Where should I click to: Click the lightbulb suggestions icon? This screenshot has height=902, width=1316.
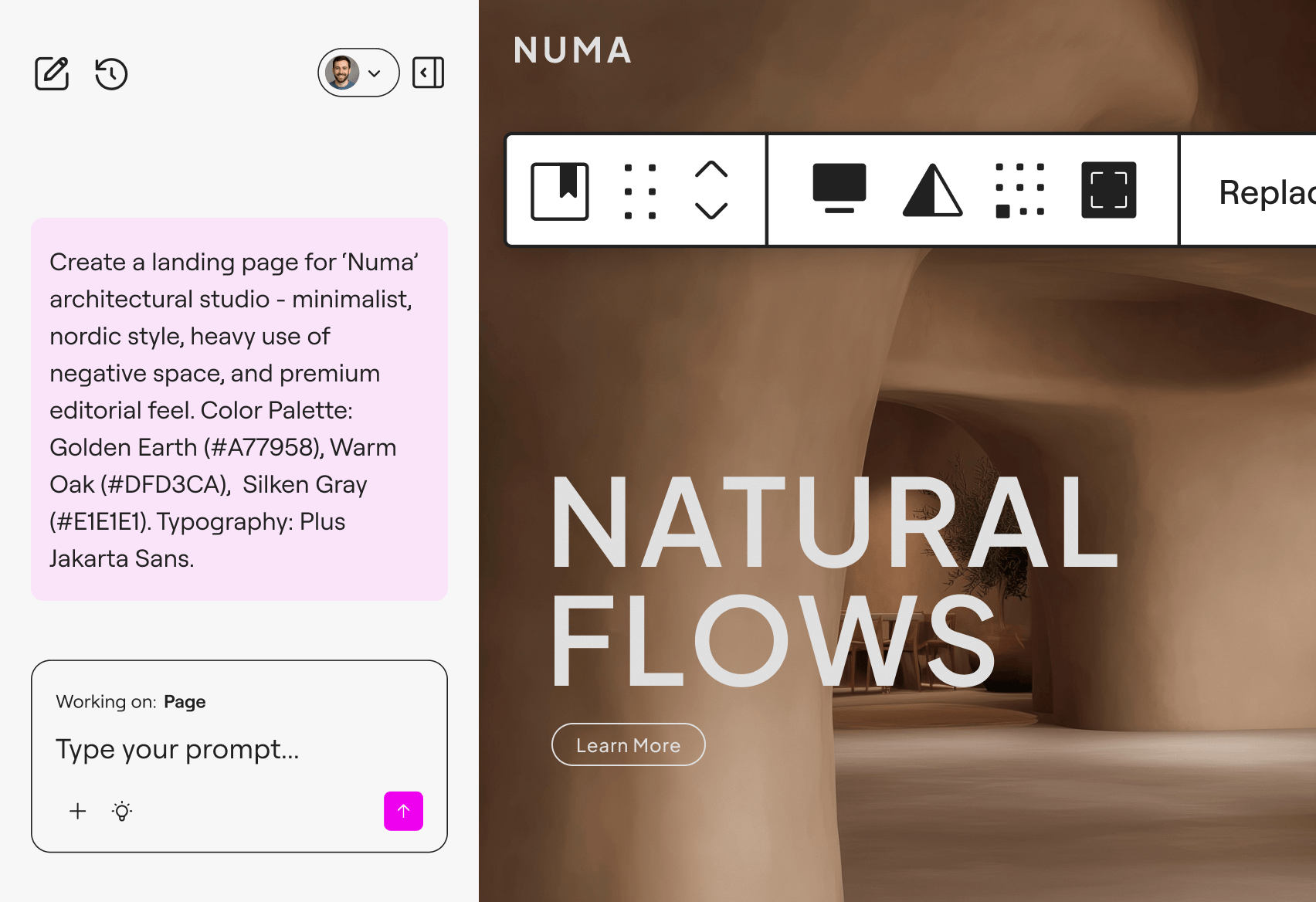122,811
